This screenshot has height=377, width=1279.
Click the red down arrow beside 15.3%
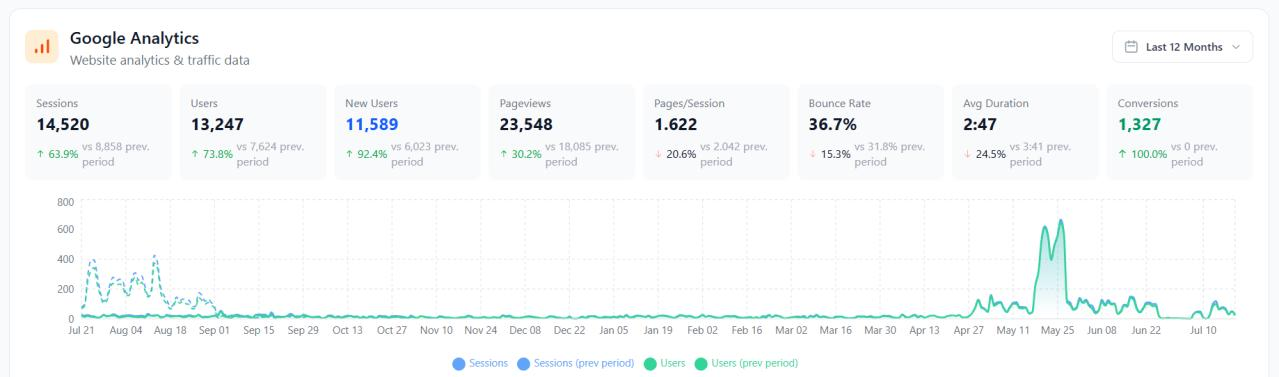[x=813, y=154]
